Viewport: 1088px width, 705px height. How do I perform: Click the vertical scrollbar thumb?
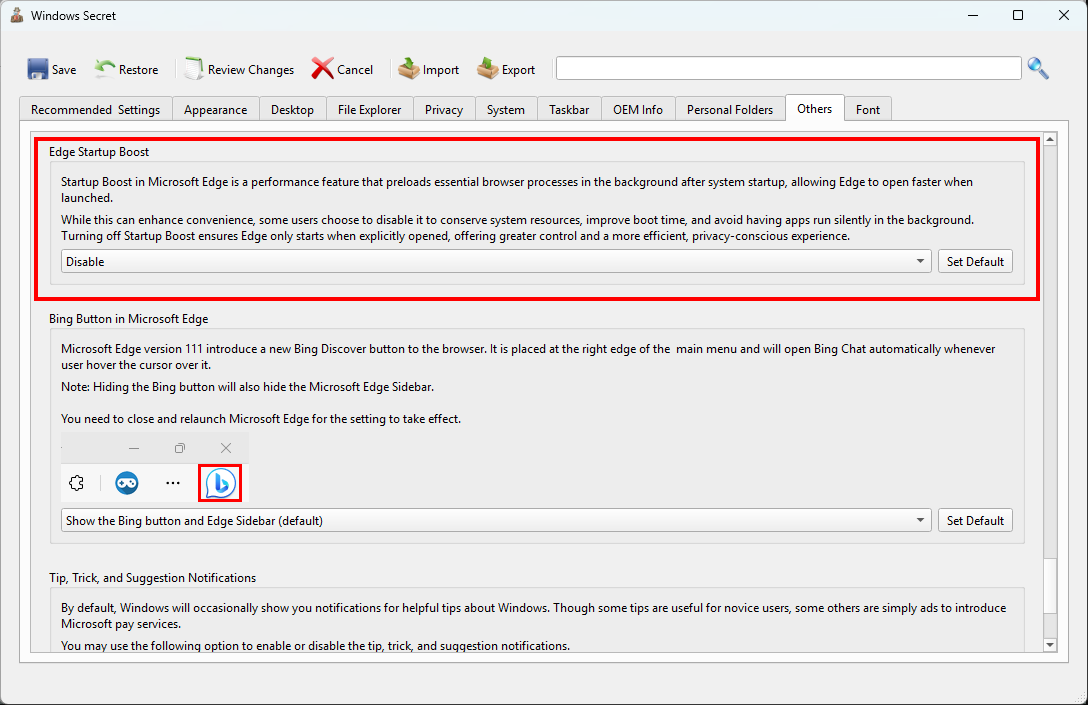click(x=1051, y=586)
